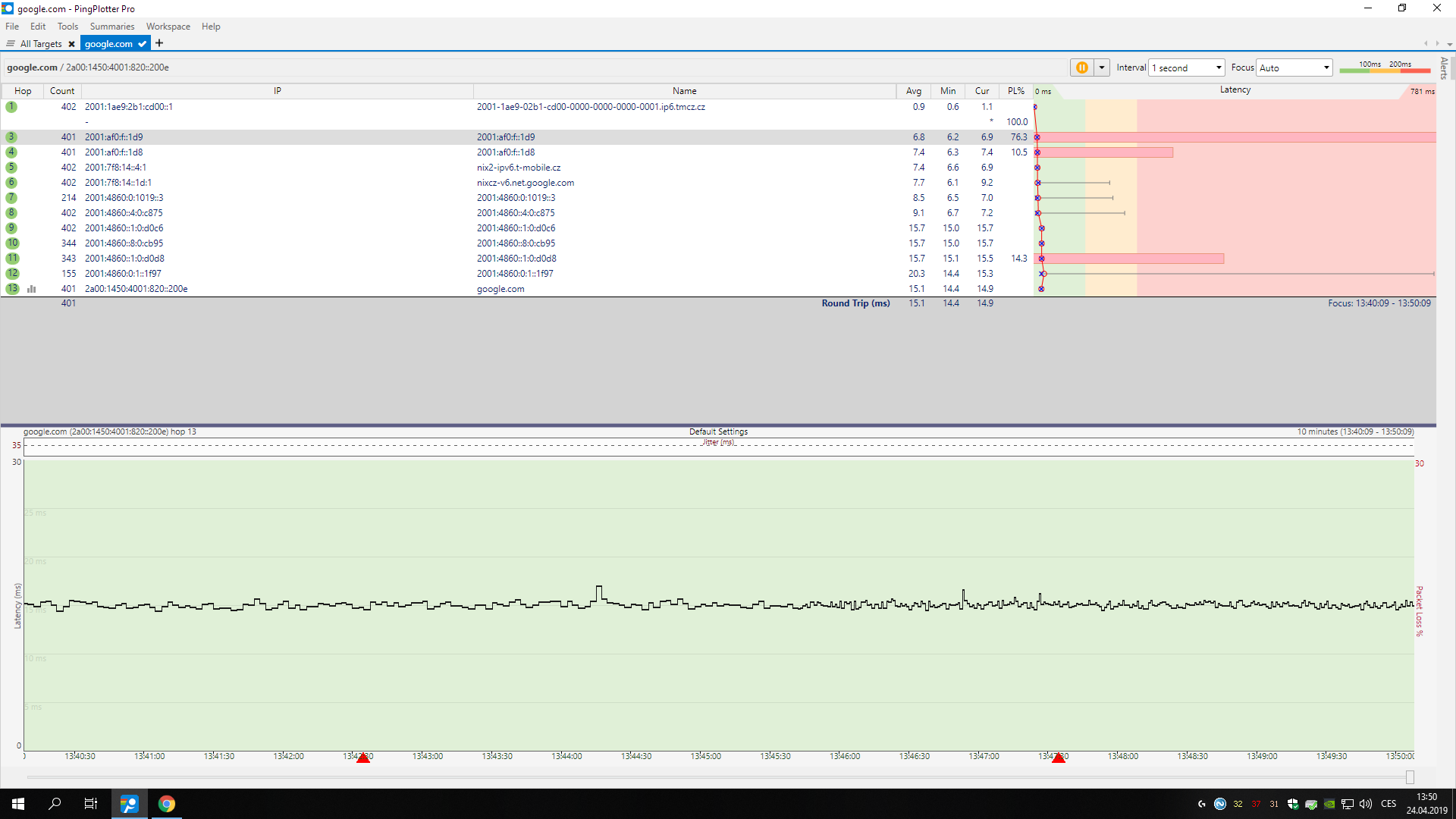Open the dropdown arrow beside the pause button

(1102, 67)
